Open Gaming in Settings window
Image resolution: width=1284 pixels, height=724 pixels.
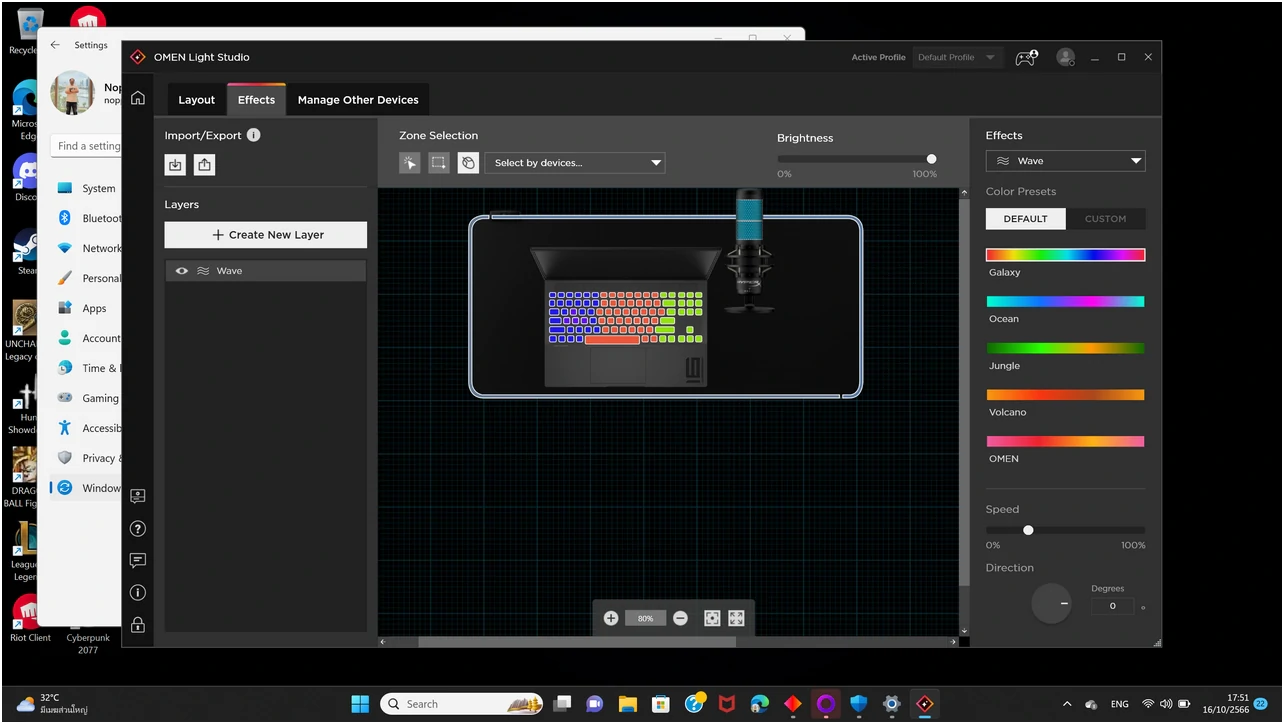pos(88,398)
